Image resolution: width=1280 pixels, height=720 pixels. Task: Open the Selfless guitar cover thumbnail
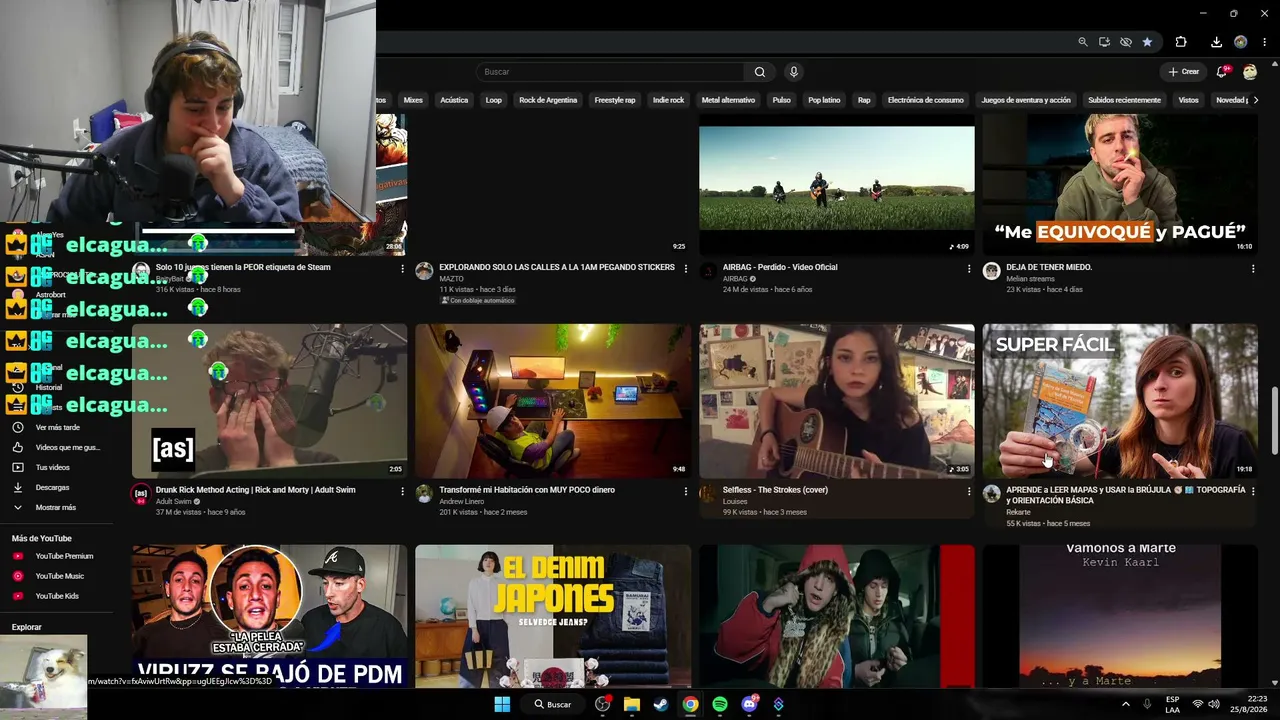836,400
